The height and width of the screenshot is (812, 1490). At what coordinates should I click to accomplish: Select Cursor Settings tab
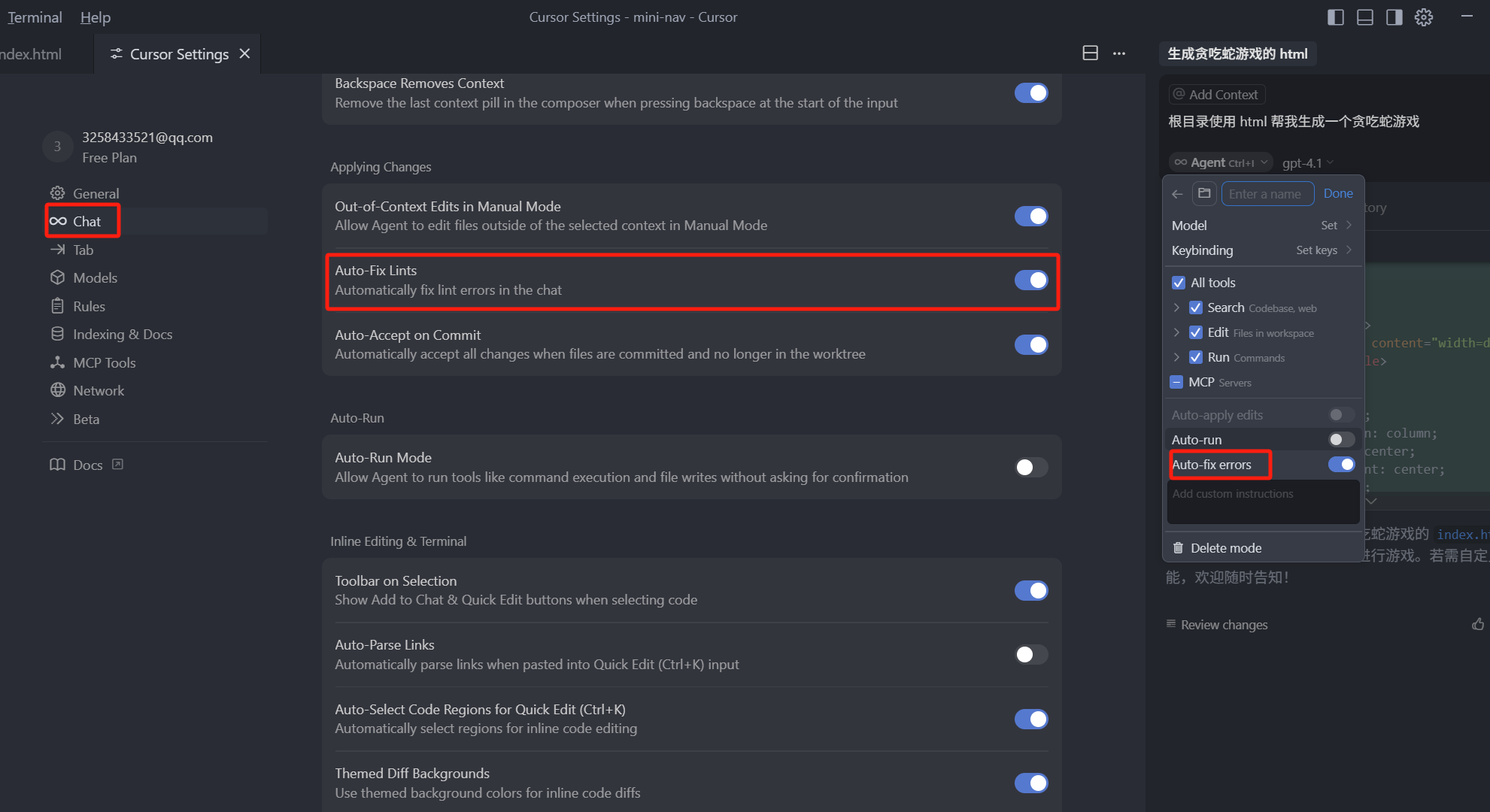[x=178, y=54]
